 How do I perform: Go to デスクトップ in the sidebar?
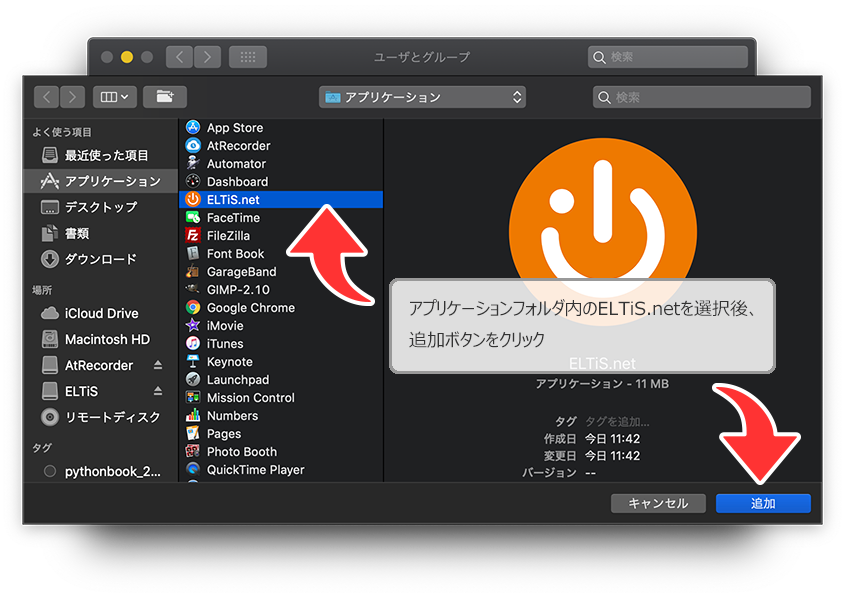pos(101,207)
